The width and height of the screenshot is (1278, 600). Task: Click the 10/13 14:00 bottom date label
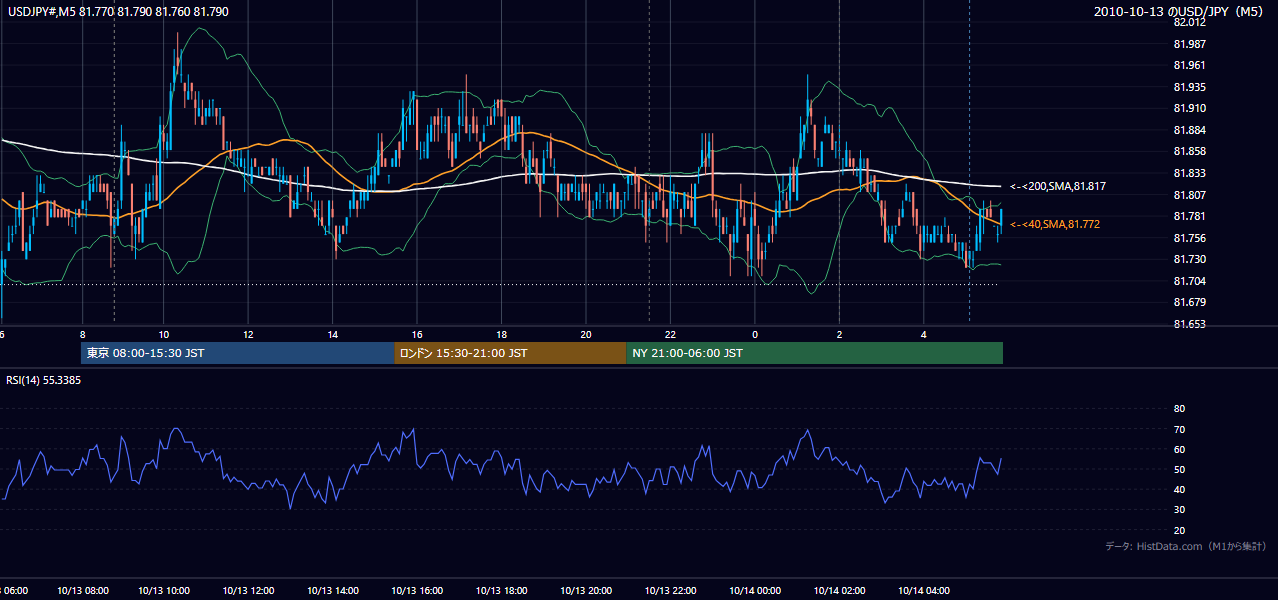(x=333, y=591)
